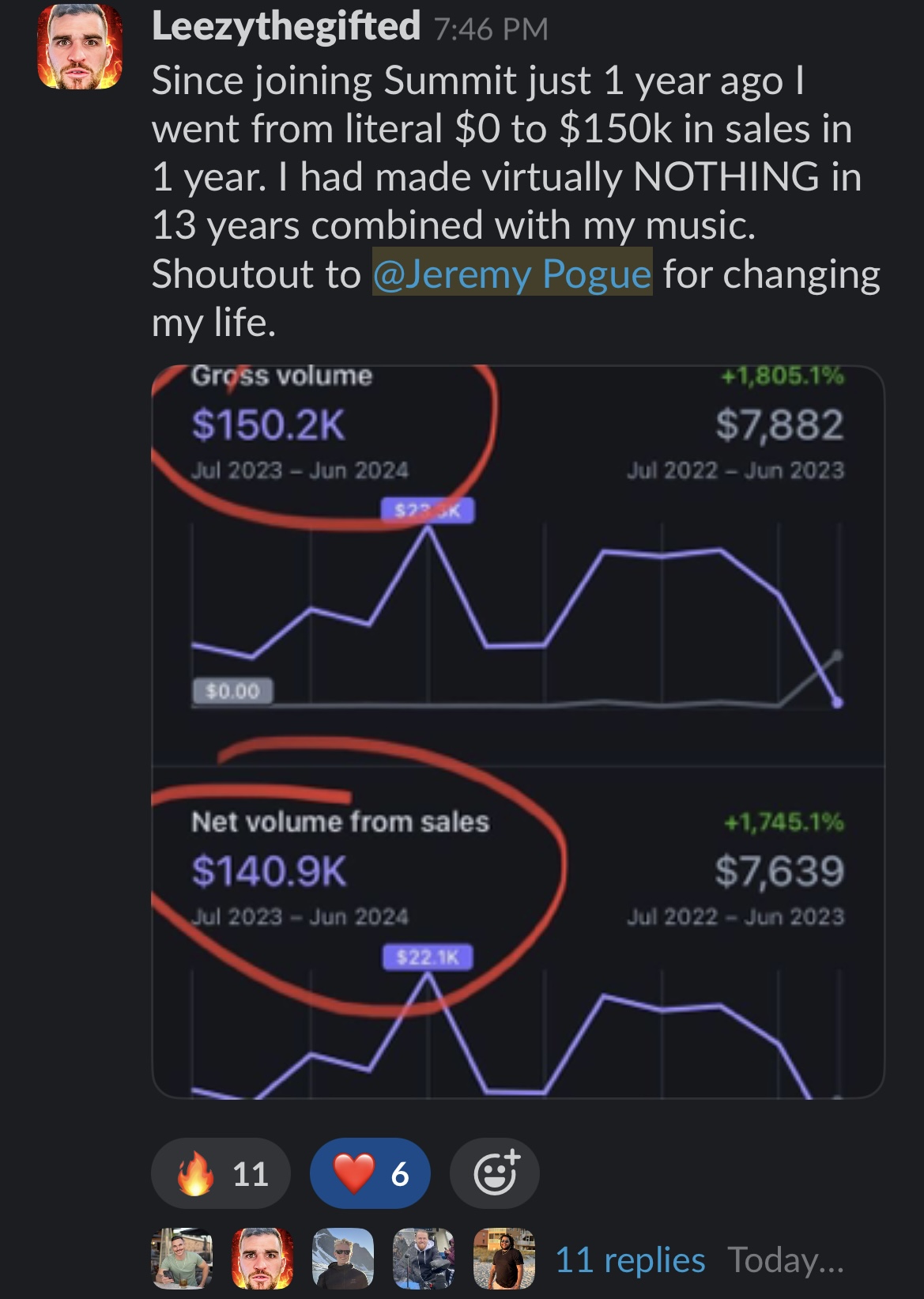Image resolution: width=924 pixels, height=1299 pixels.
Task: Click the $0.00 baseline chart label
Action: coord(232,691)
